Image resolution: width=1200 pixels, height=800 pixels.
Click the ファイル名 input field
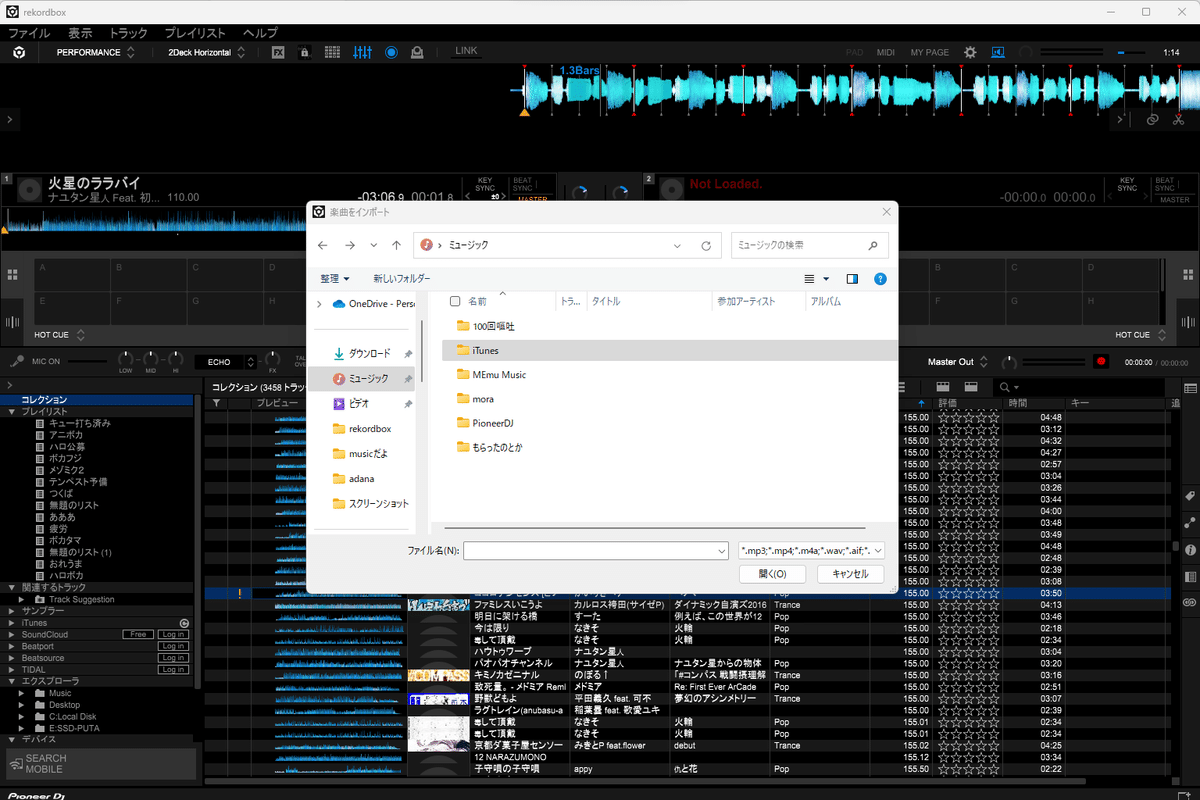(x=595, y=550)
